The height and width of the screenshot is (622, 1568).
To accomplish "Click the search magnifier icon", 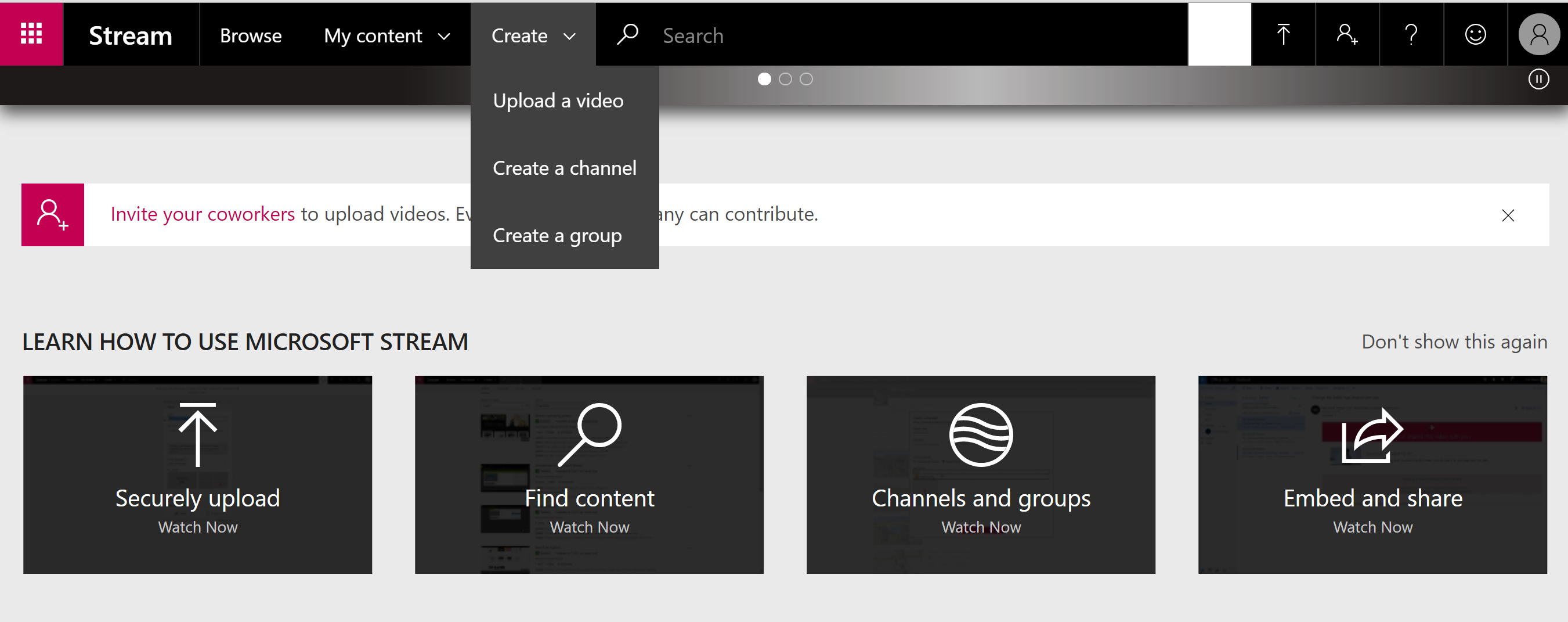I will pos(627,35).
